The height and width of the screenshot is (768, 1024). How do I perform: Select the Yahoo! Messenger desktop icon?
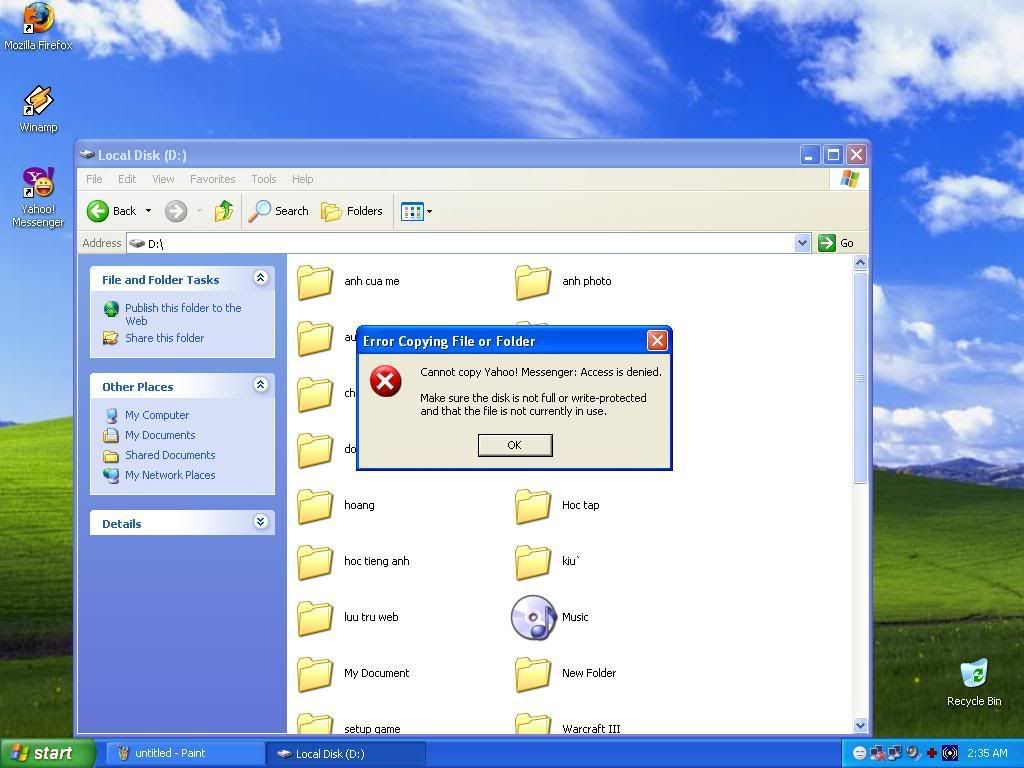pyautogui.click(x=38, y=186)
